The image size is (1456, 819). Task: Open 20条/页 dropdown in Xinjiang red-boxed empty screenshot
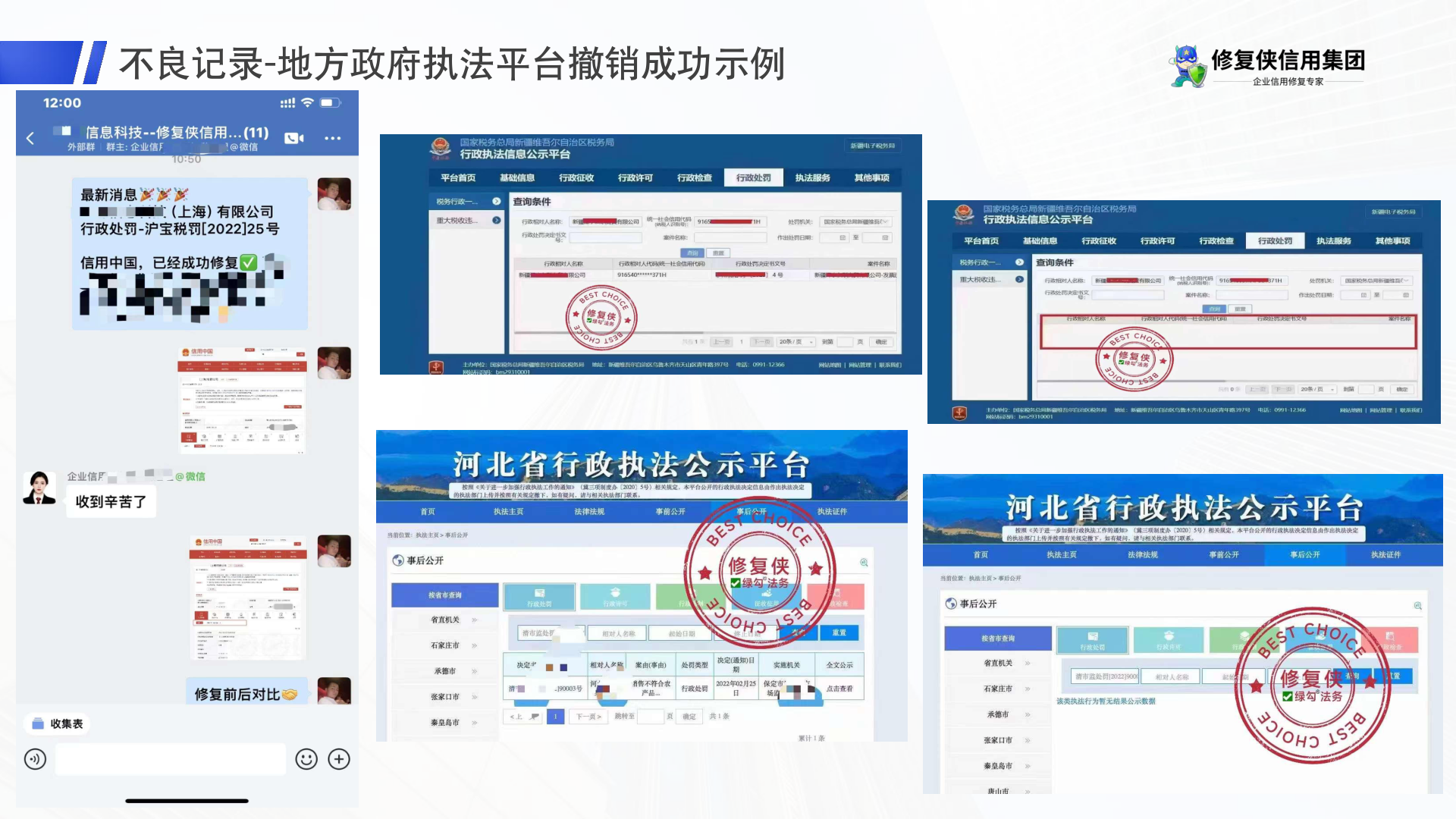[1317, 389]
